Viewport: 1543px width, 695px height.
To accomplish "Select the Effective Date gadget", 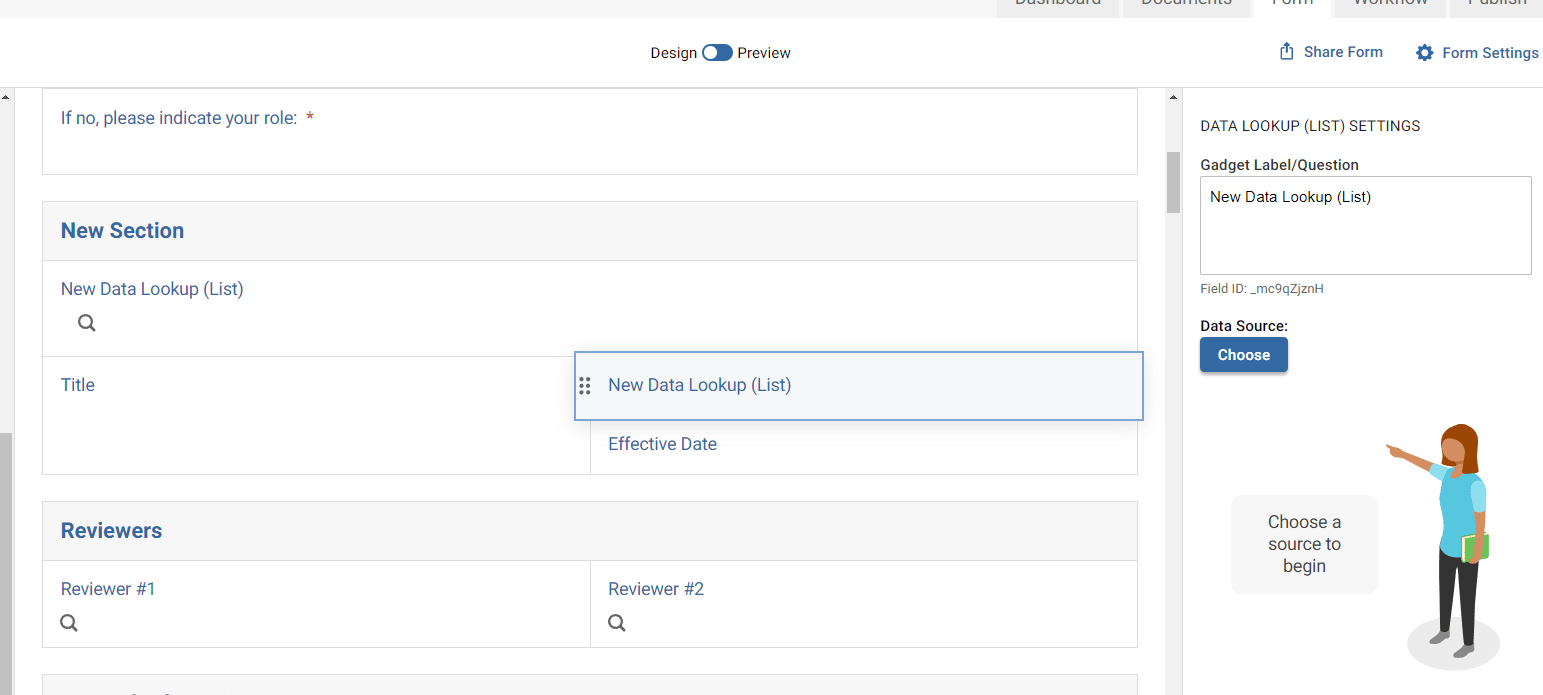I will click(x=662, y=444).
